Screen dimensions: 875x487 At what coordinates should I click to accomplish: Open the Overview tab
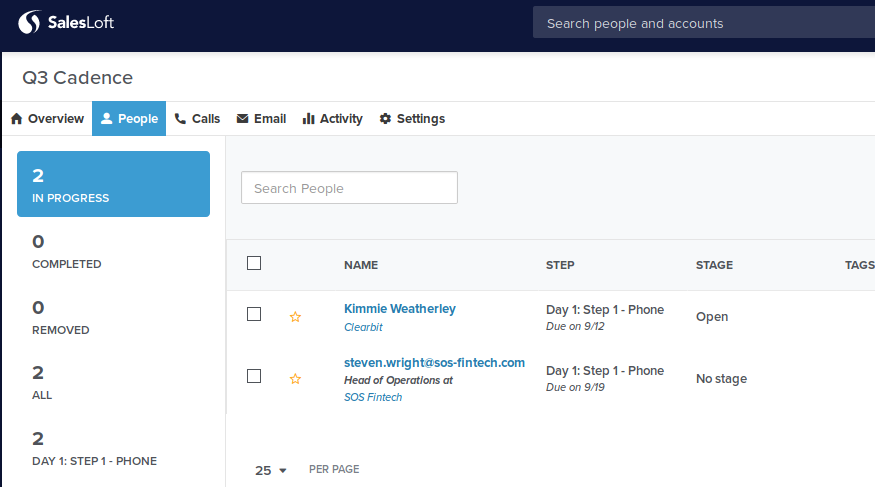coord(47,118)
